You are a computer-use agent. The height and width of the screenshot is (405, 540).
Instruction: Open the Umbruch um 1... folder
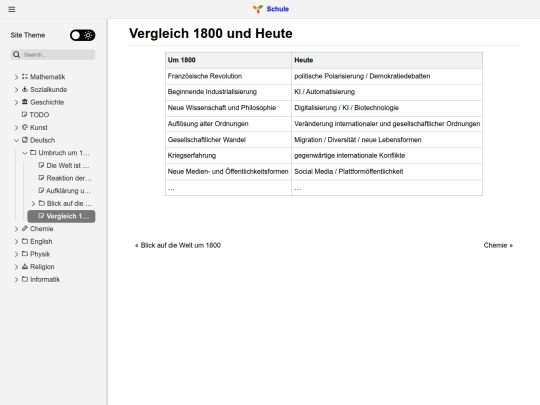[64, 153]
